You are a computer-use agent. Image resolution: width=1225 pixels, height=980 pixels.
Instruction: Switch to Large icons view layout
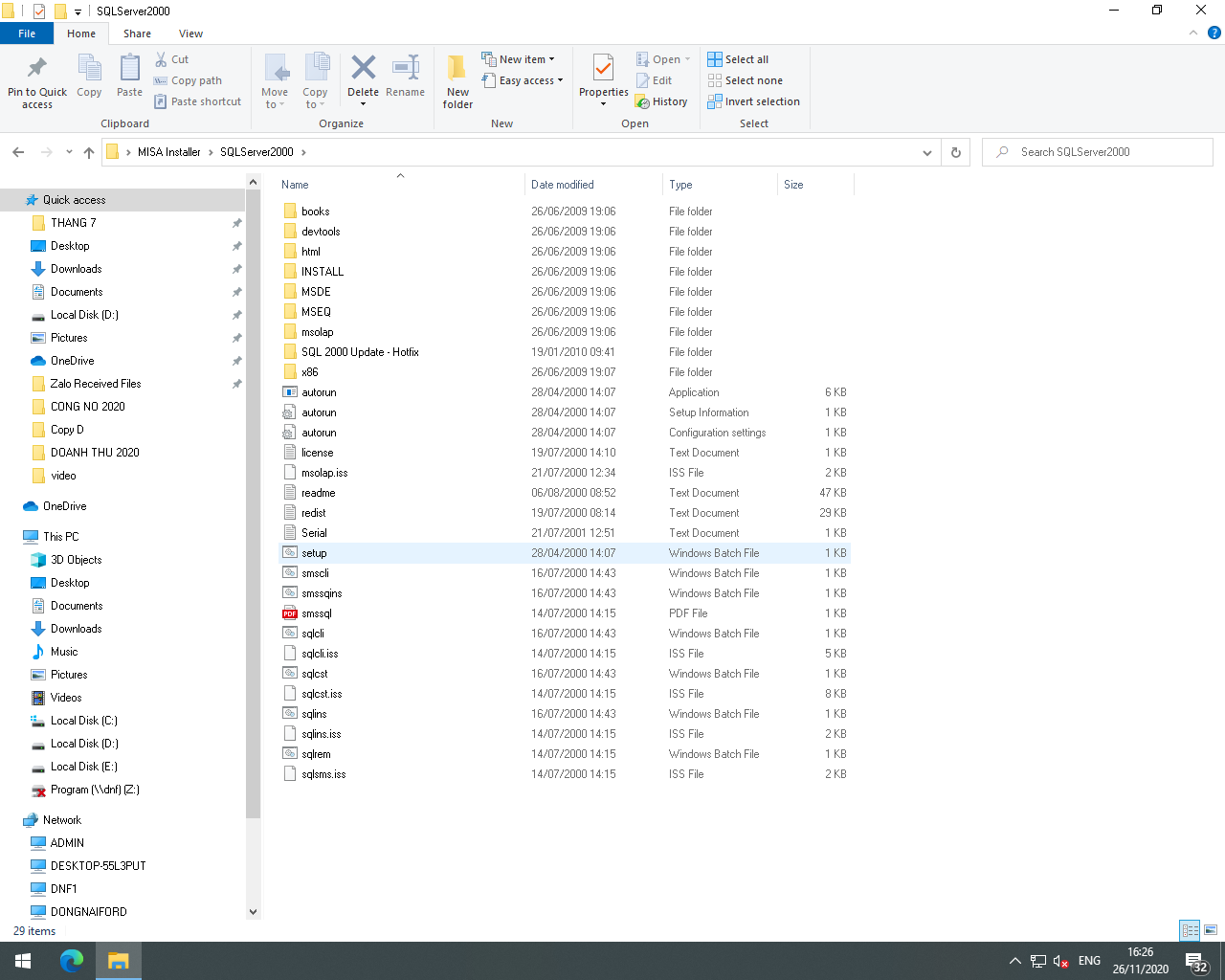[x=1211, y=930]
